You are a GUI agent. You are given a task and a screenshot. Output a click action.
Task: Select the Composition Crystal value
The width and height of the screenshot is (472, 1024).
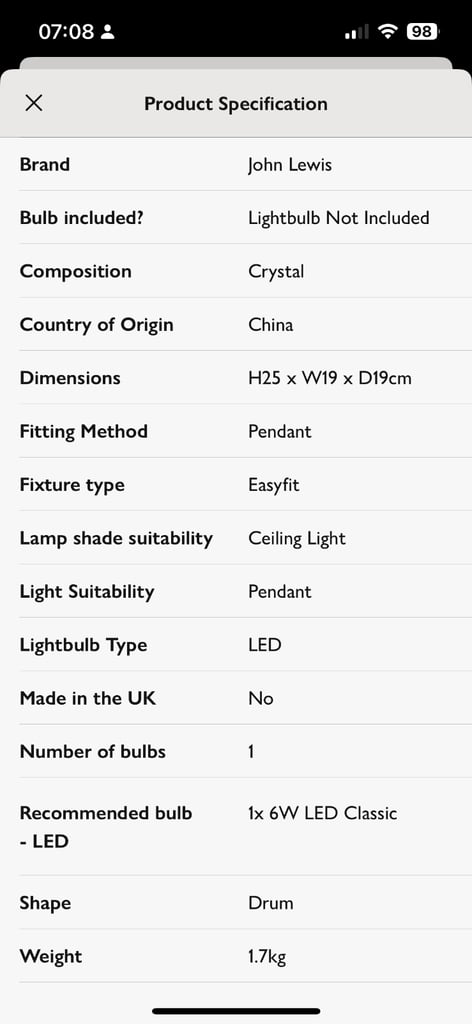click(x=276, y=272)
